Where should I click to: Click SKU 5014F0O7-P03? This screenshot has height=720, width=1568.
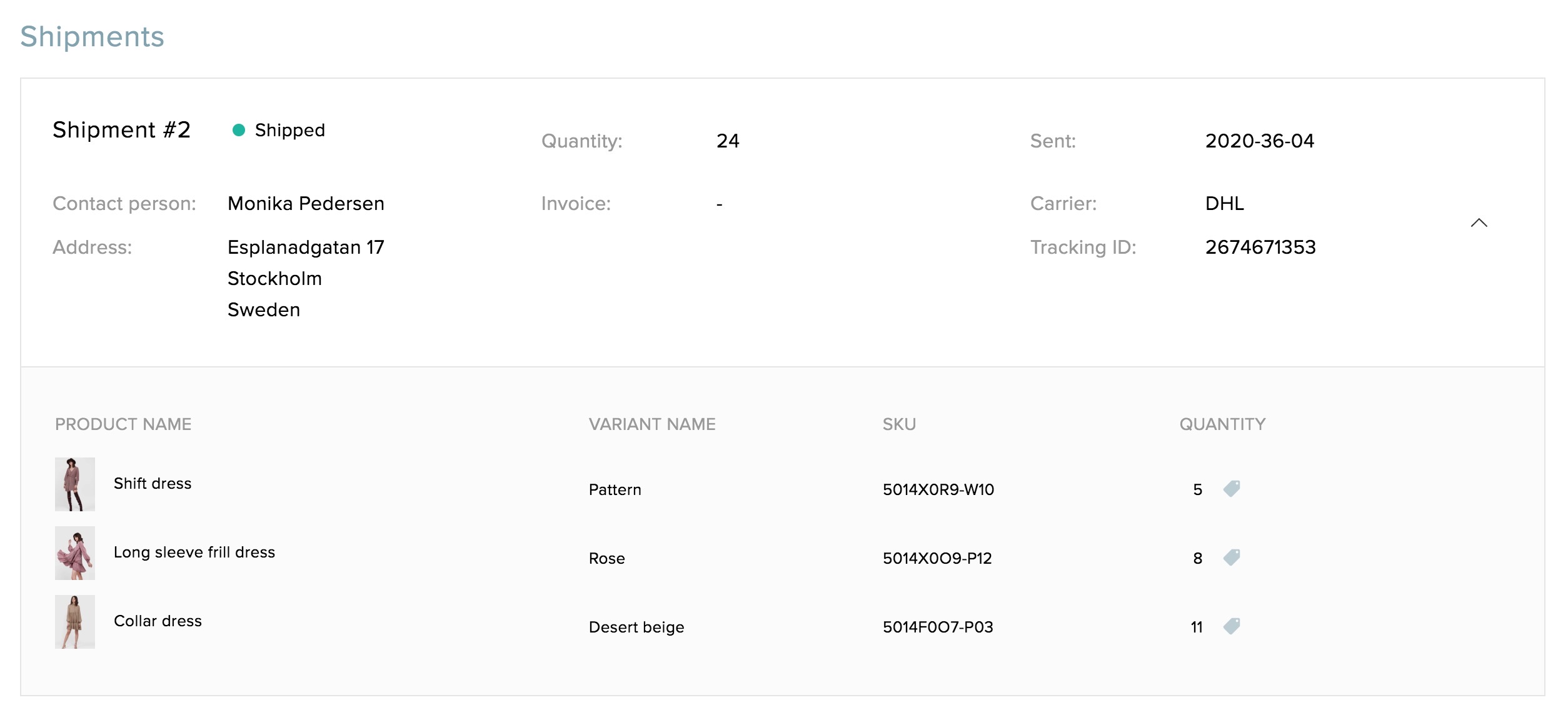tap(938, 627)
